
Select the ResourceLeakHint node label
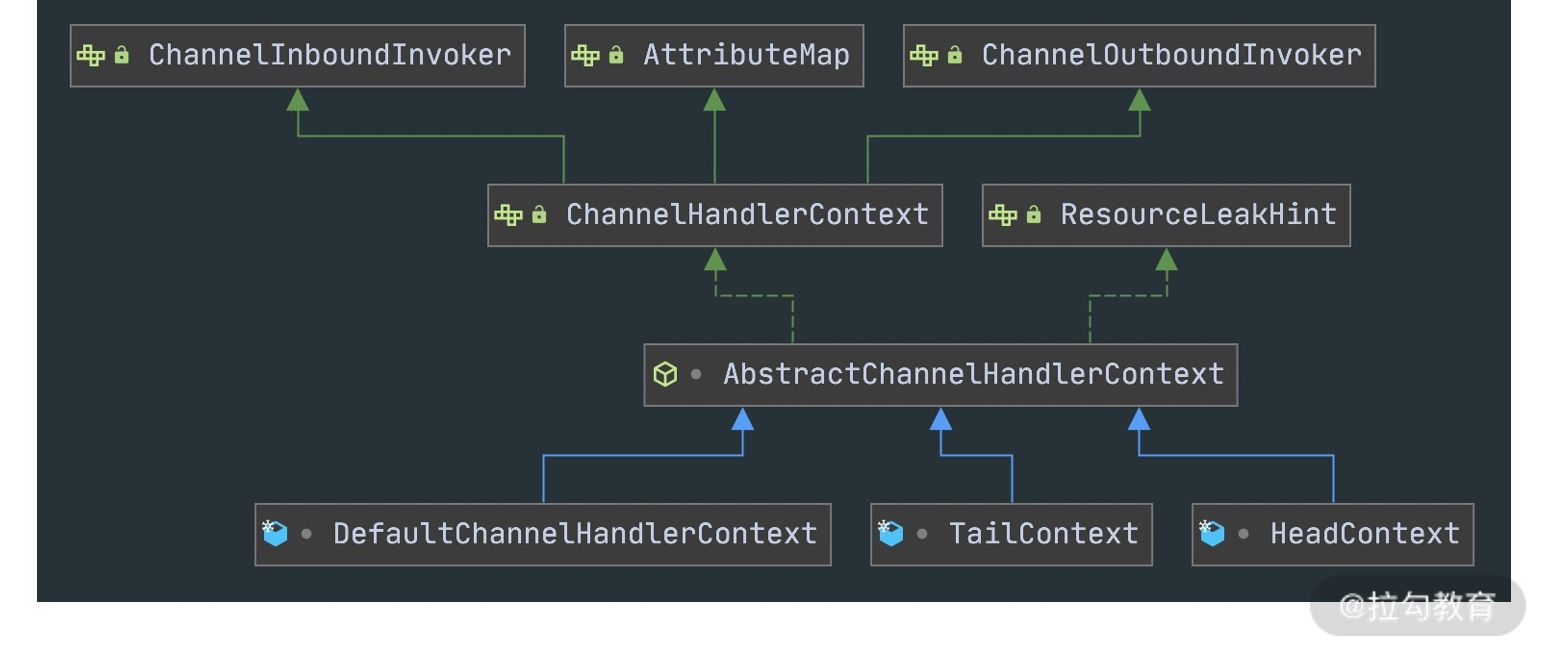1198,214
